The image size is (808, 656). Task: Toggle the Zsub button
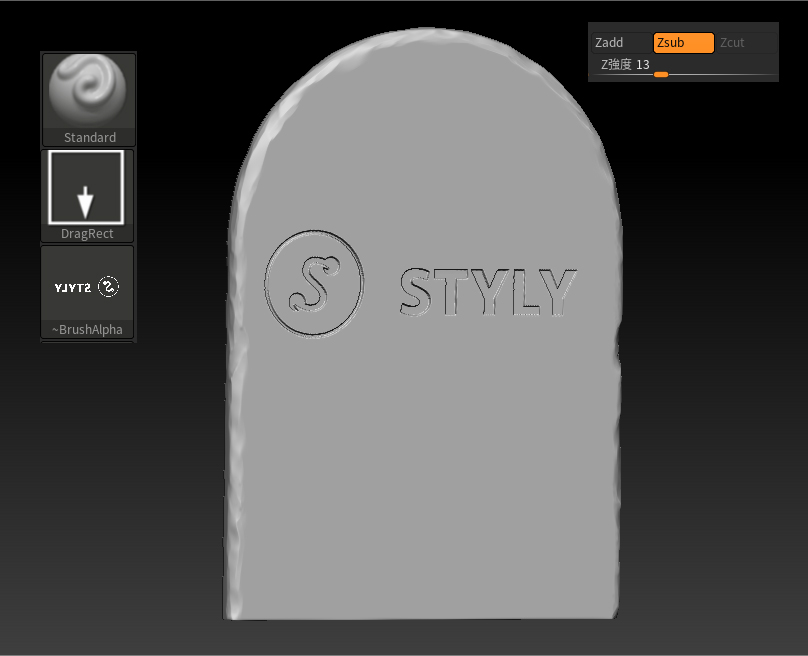point(683,43)
